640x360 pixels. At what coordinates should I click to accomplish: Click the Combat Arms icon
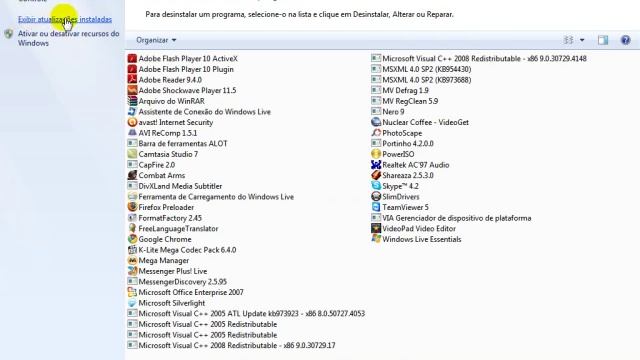(132, 175)
